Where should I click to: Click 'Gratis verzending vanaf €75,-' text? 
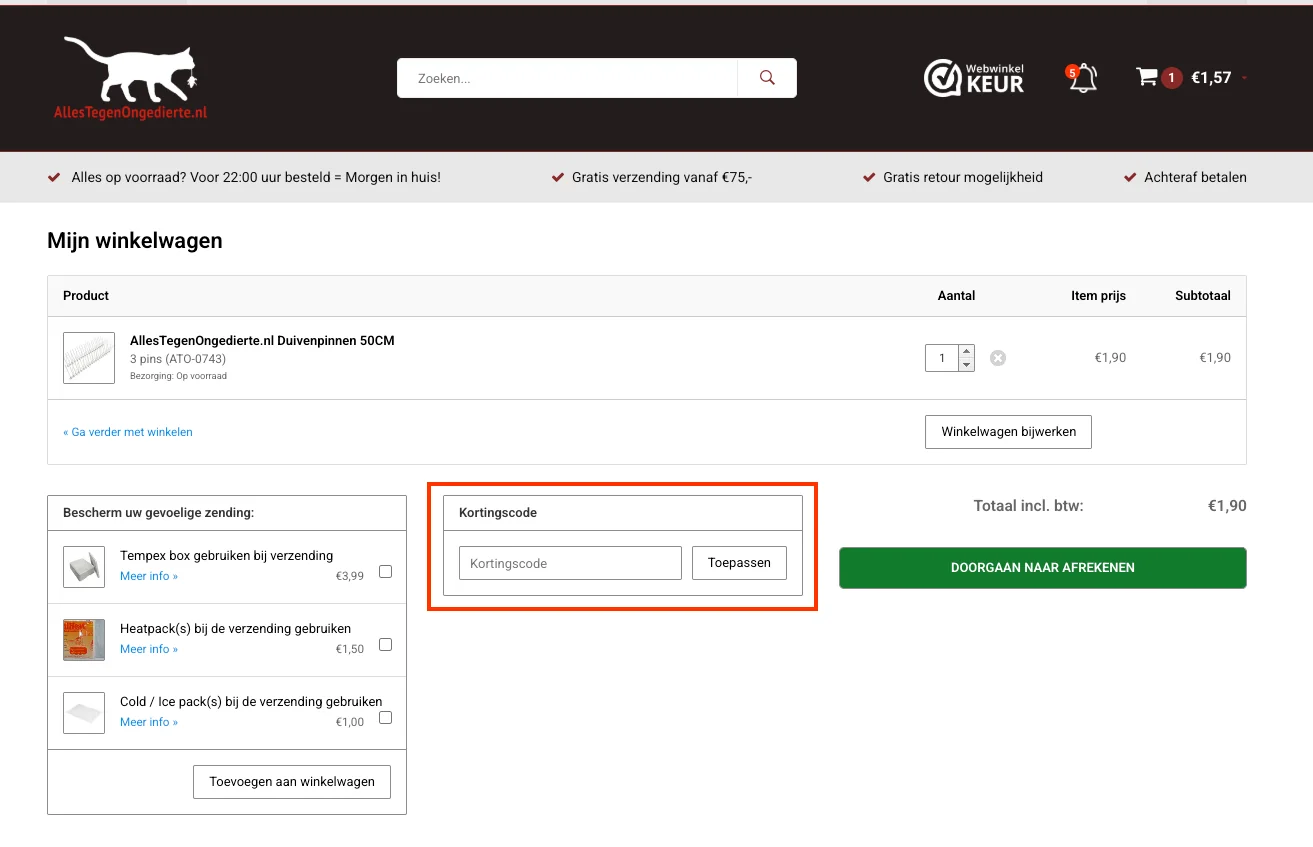pos(662,177)
